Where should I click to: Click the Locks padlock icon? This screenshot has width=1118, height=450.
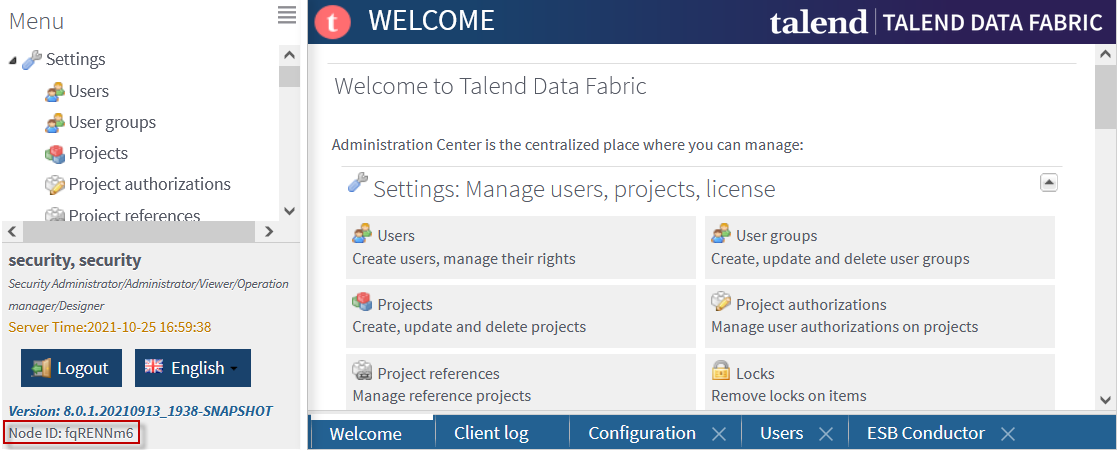pyautogui.click(x=721, y=372)
